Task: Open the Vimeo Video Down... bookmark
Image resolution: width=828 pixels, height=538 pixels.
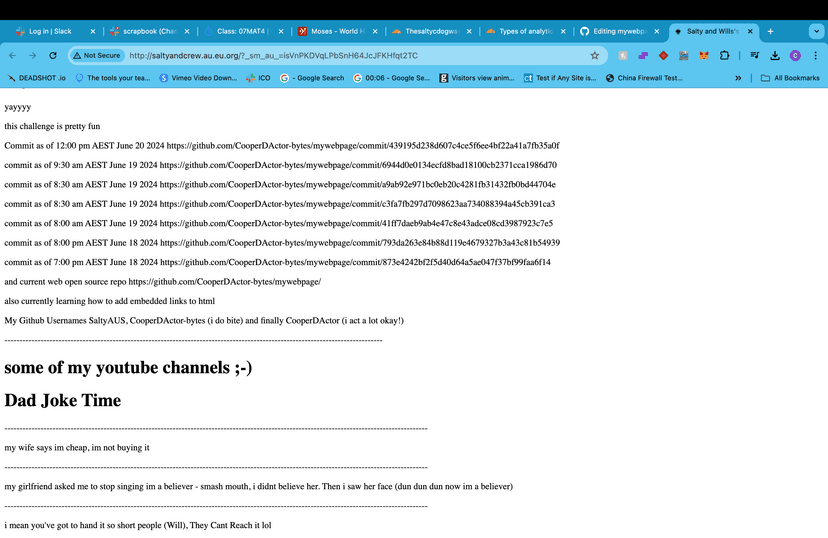Action: coord(199,78)
